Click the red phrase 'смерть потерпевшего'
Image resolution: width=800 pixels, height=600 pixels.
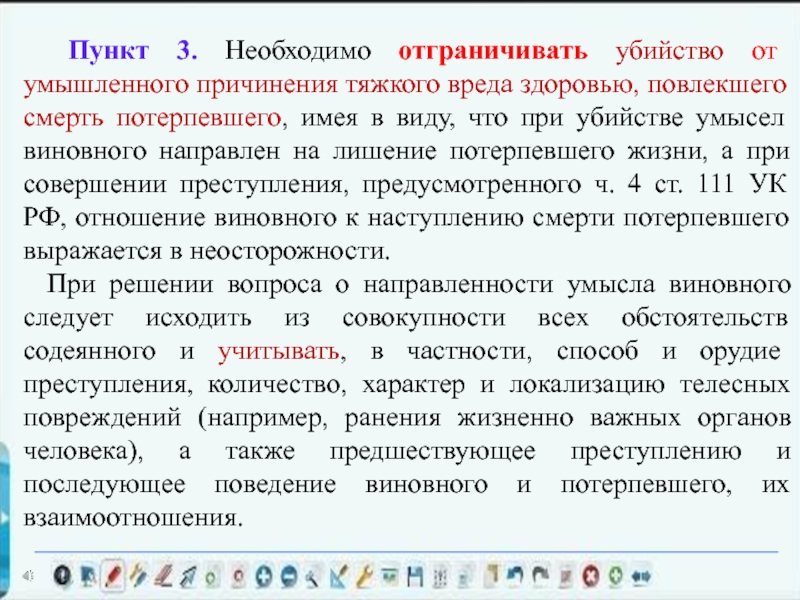(152, 118)
